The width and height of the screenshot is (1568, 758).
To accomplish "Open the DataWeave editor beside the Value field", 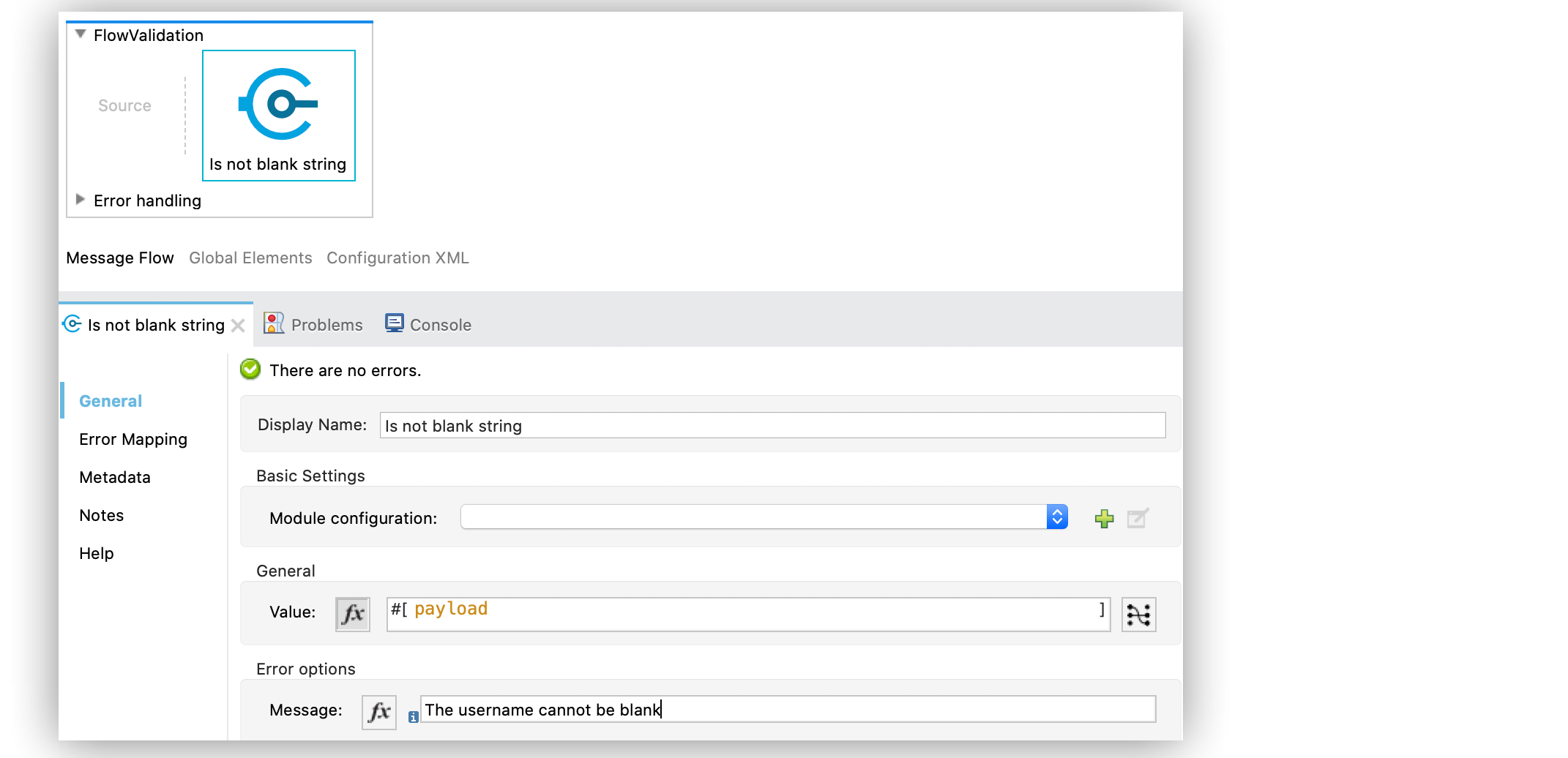I will pos(1138,614).
